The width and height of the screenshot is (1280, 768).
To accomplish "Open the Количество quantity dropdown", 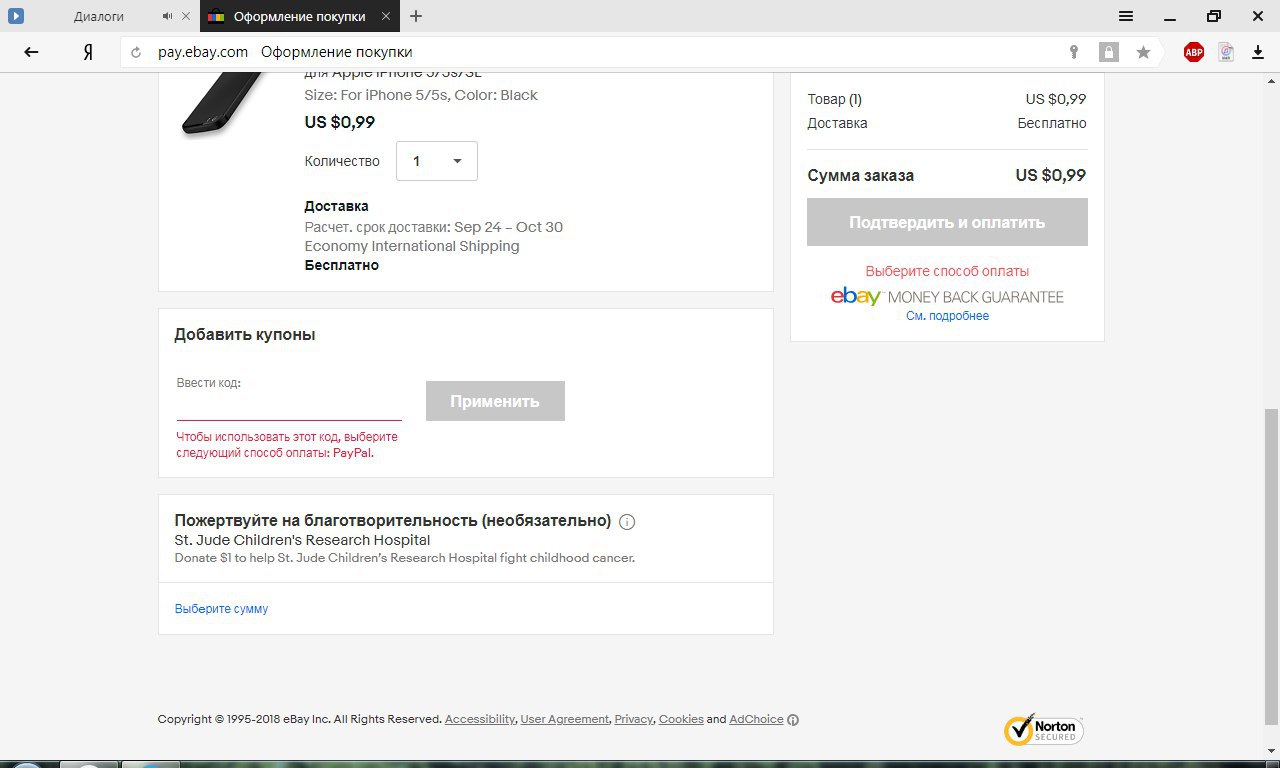I will click(437, 161).
